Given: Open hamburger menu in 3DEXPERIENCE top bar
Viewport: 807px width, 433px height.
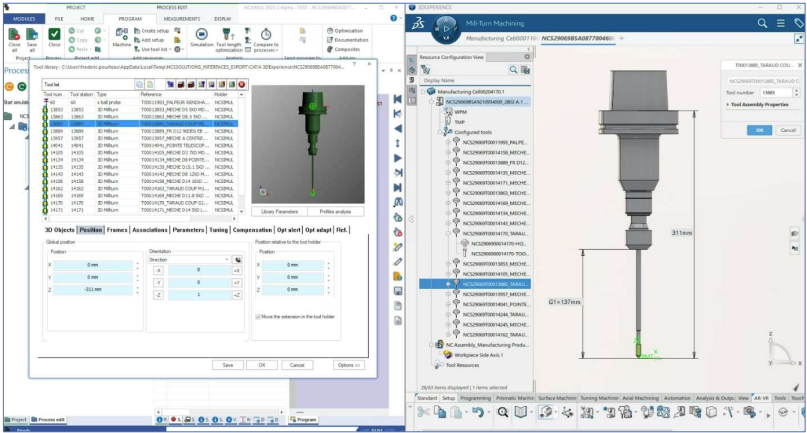Looking at the screenshot, I should [781, 23].
